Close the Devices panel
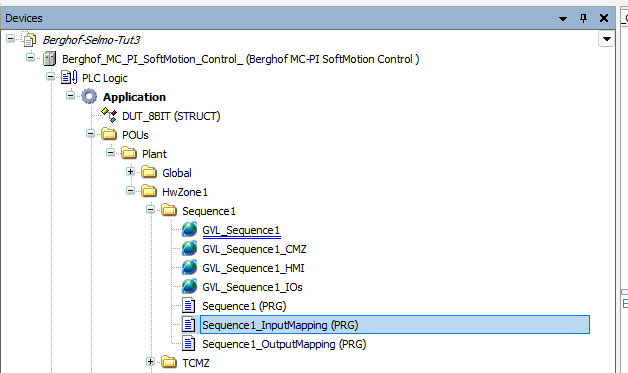The height and width of the screenshot is (373, 628). [604, 18]
